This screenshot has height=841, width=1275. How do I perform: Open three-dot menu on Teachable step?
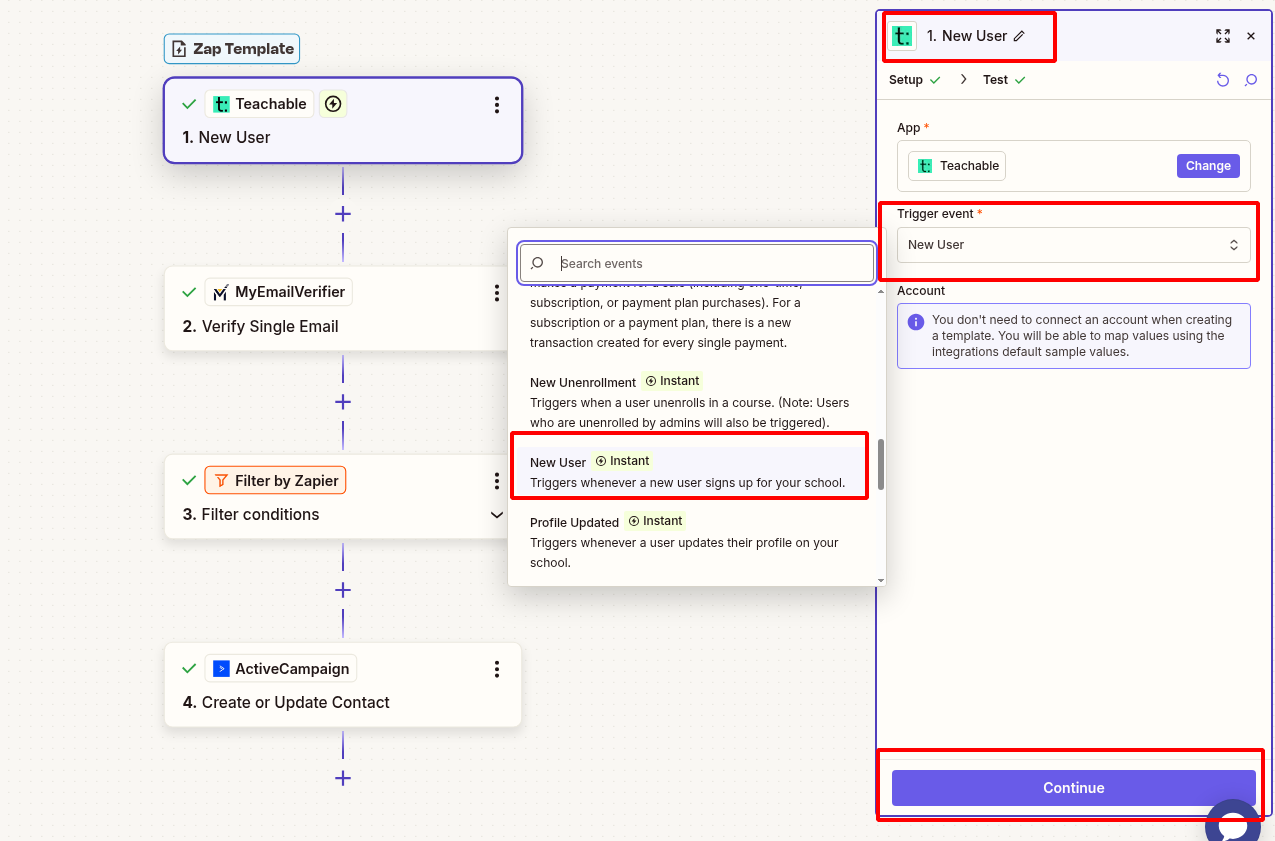(497, 105)
